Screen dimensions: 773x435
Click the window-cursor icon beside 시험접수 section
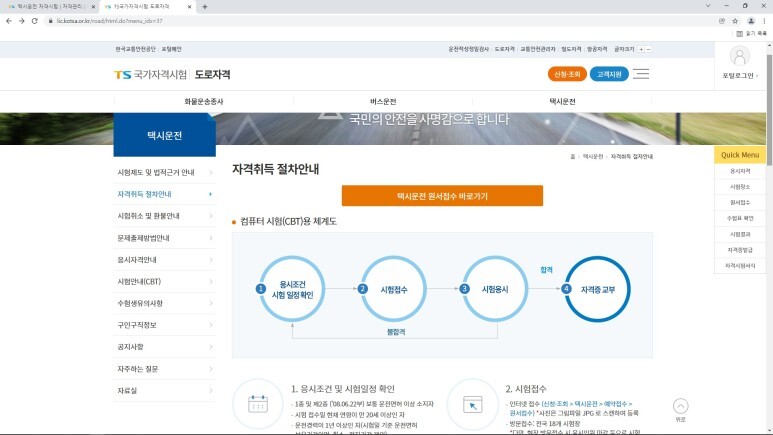[x=472, y=404]
